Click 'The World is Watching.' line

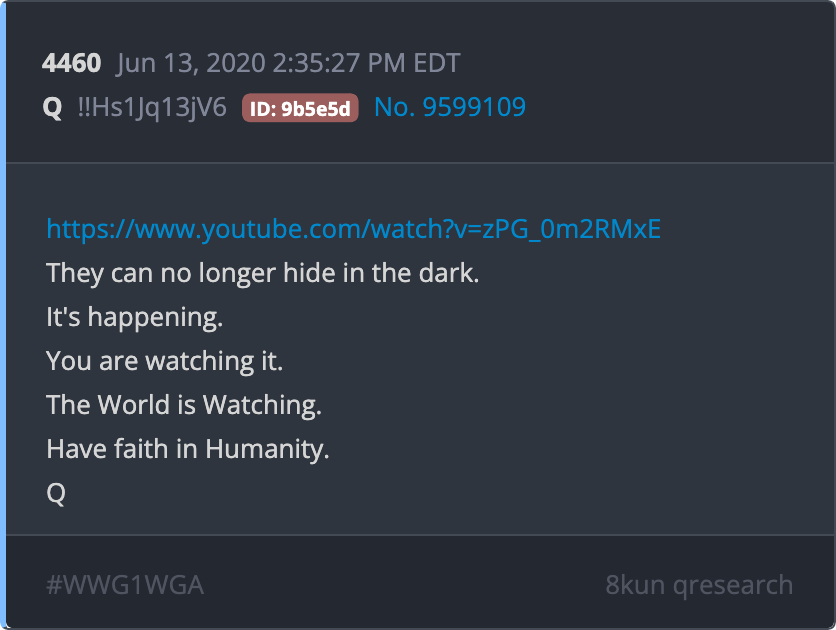click(184, 405)
